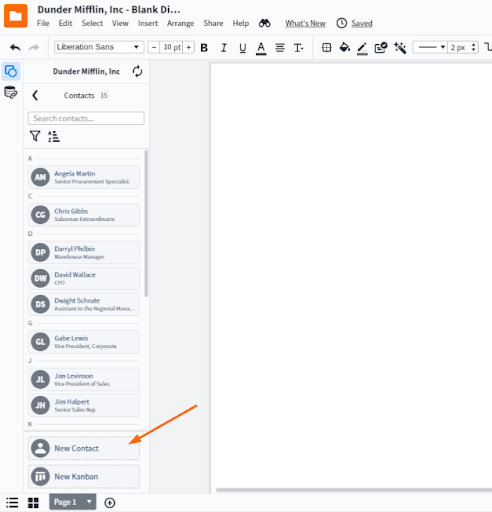Click the shape style icon
The image size is (492, 512).
click(381, 48)
